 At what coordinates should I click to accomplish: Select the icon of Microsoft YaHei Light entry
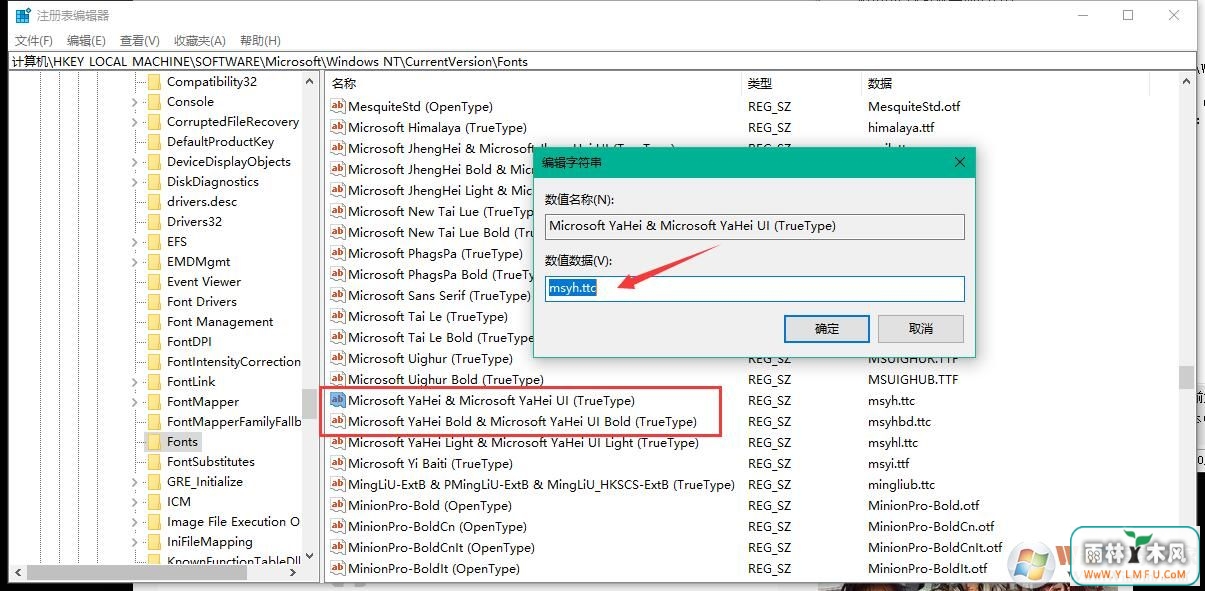(338, 443)
